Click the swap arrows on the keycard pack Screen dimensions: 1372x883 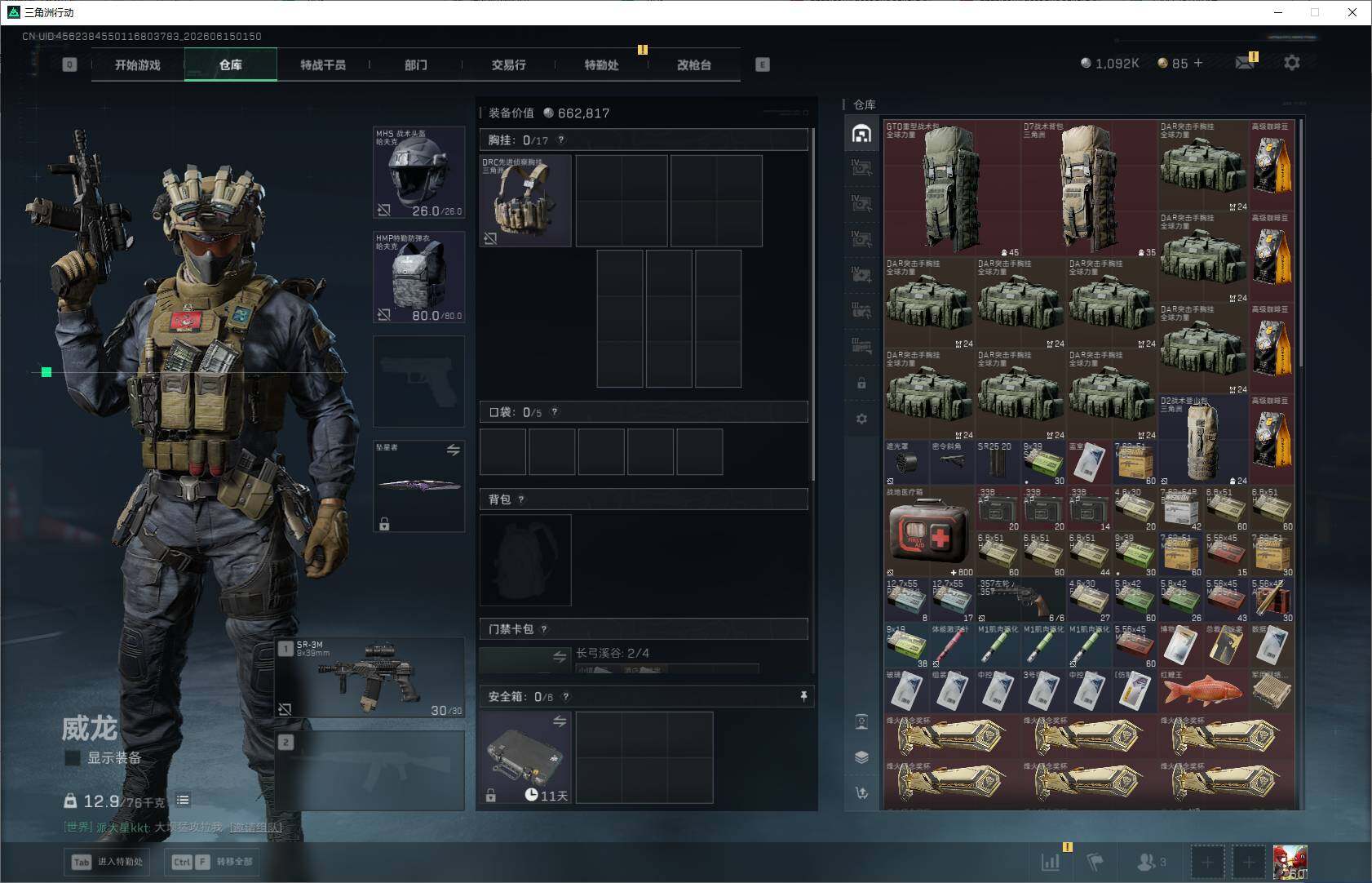pyautogui.click(x=560, y=657)
